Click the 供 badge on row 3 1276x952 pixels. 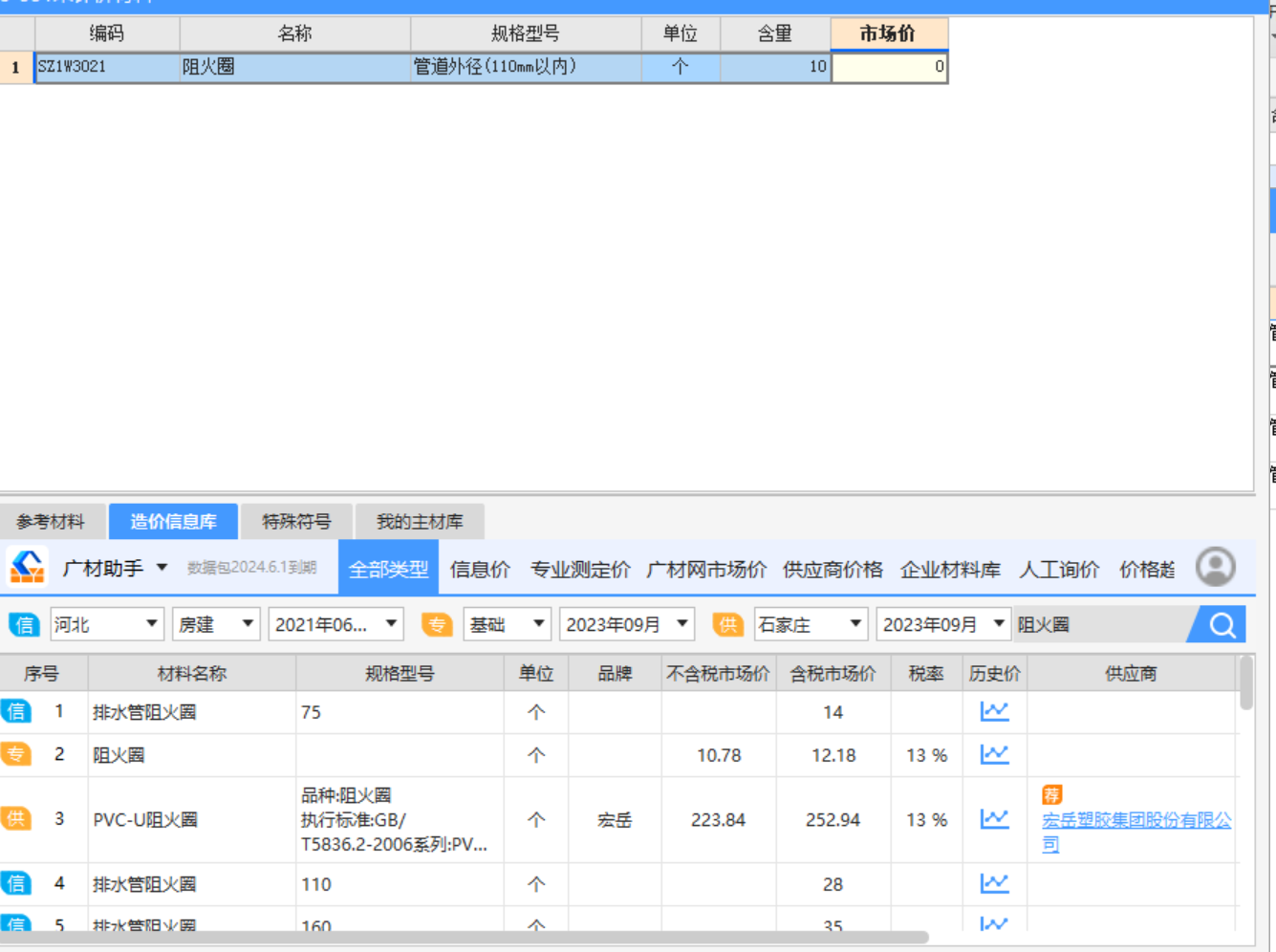click(16, 819)
